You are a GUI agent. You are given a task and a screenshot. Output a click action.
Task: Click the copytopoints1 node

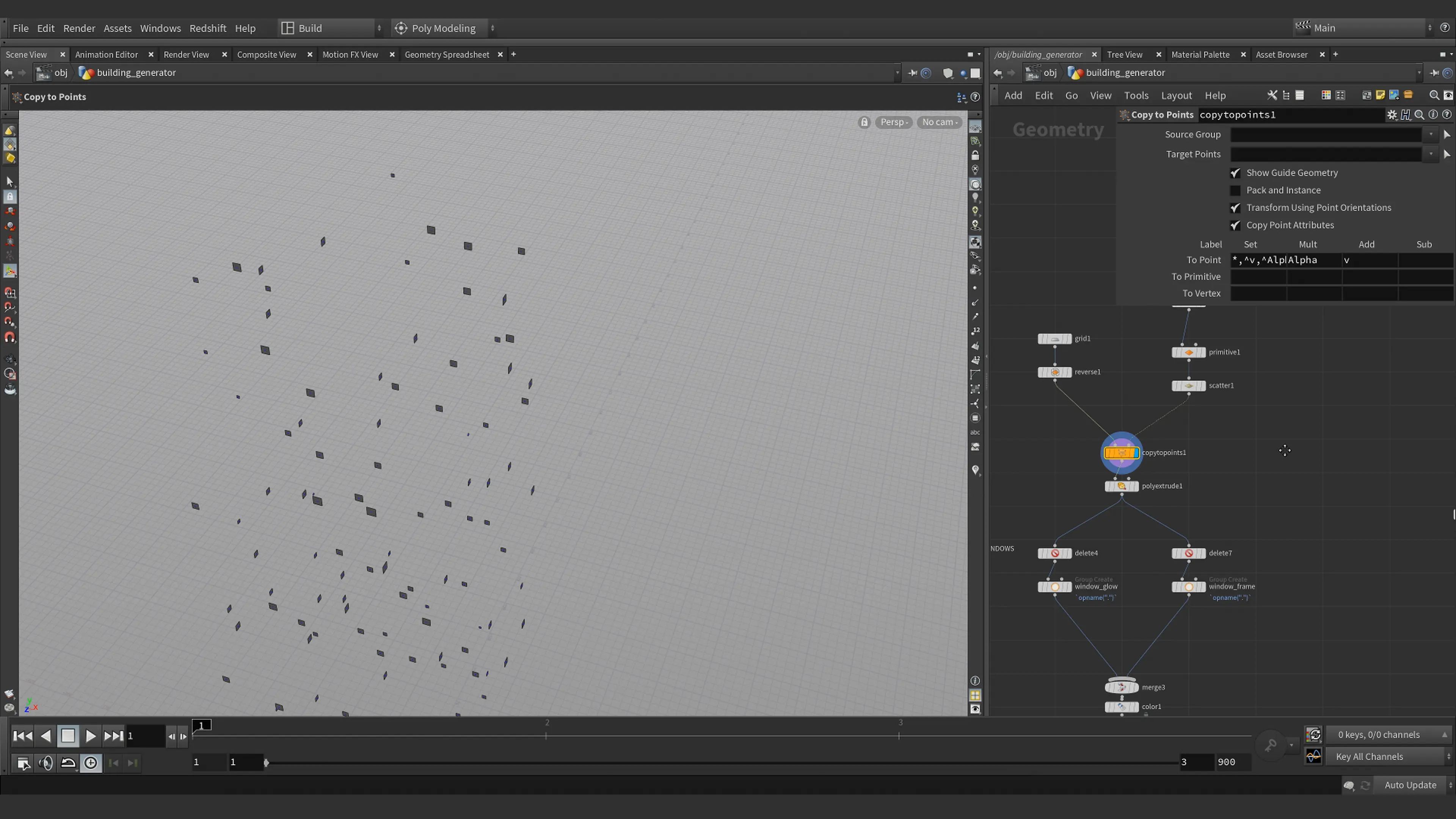(1122, 453)
